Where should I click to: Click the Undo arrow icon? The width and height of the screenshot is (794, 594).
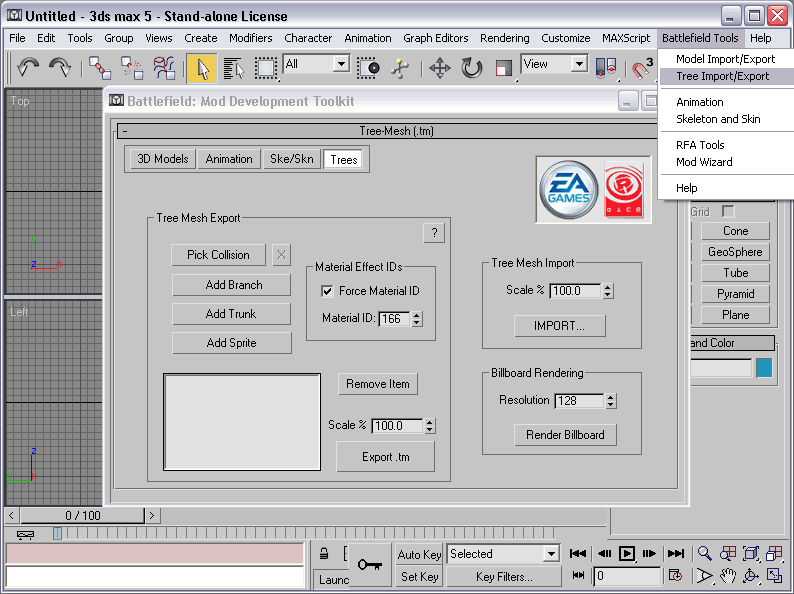(27, 67)
